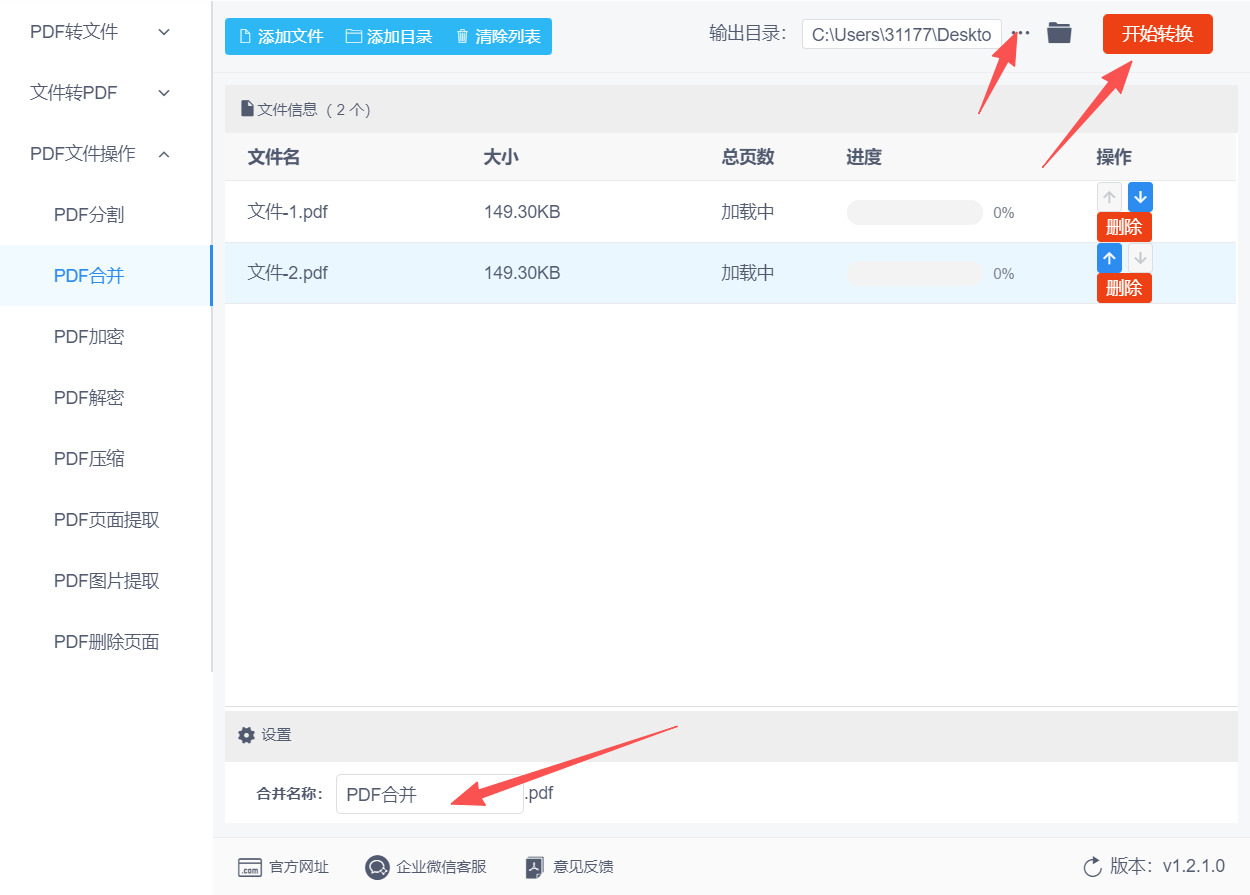The width and height of the screenshot is (1250, 895).
Task: Expand the 文件转PDF sidebar section
Action: coord(106,93)
